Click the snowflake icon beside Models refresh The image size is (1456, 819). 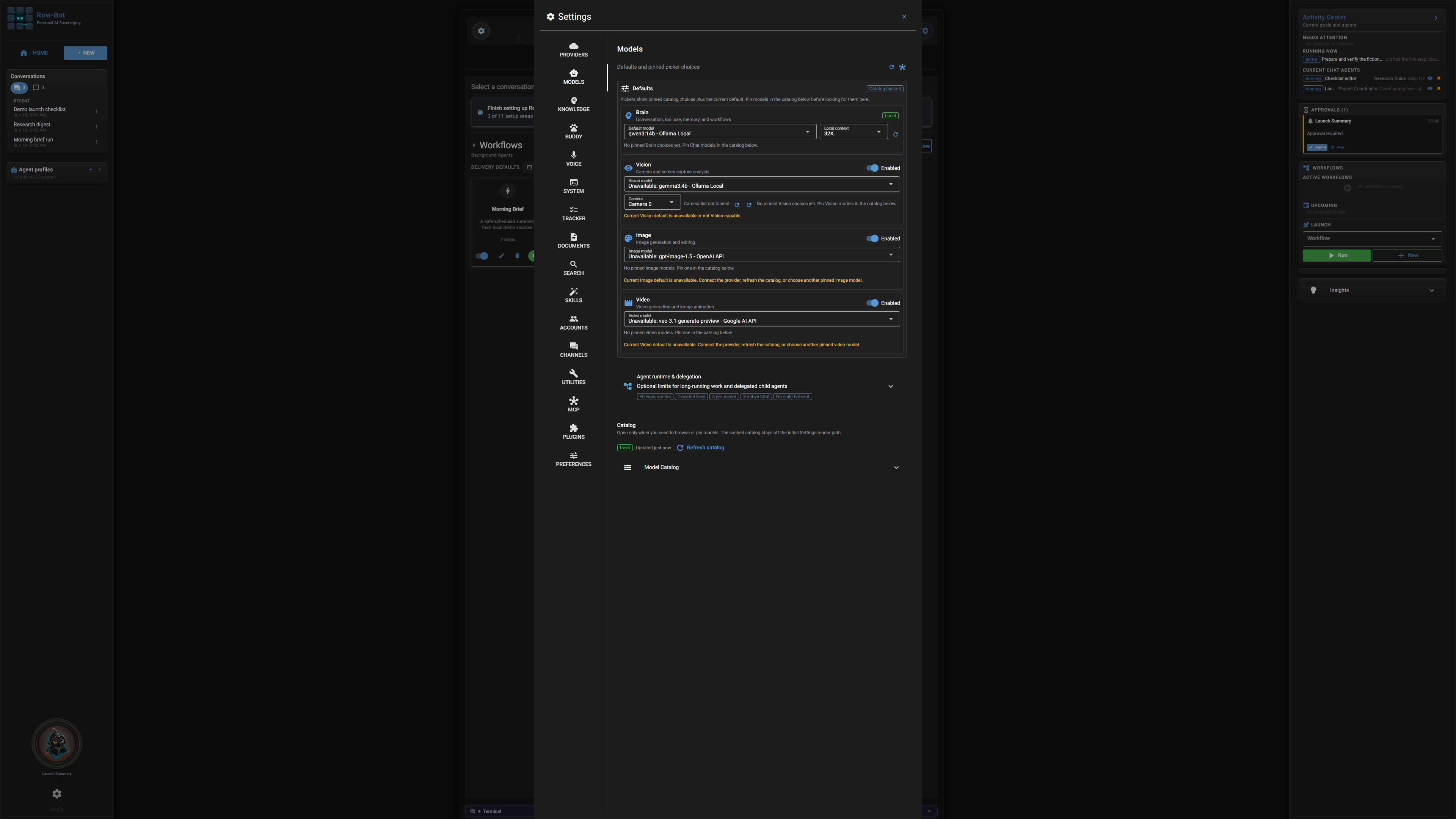tap(902, 67)
